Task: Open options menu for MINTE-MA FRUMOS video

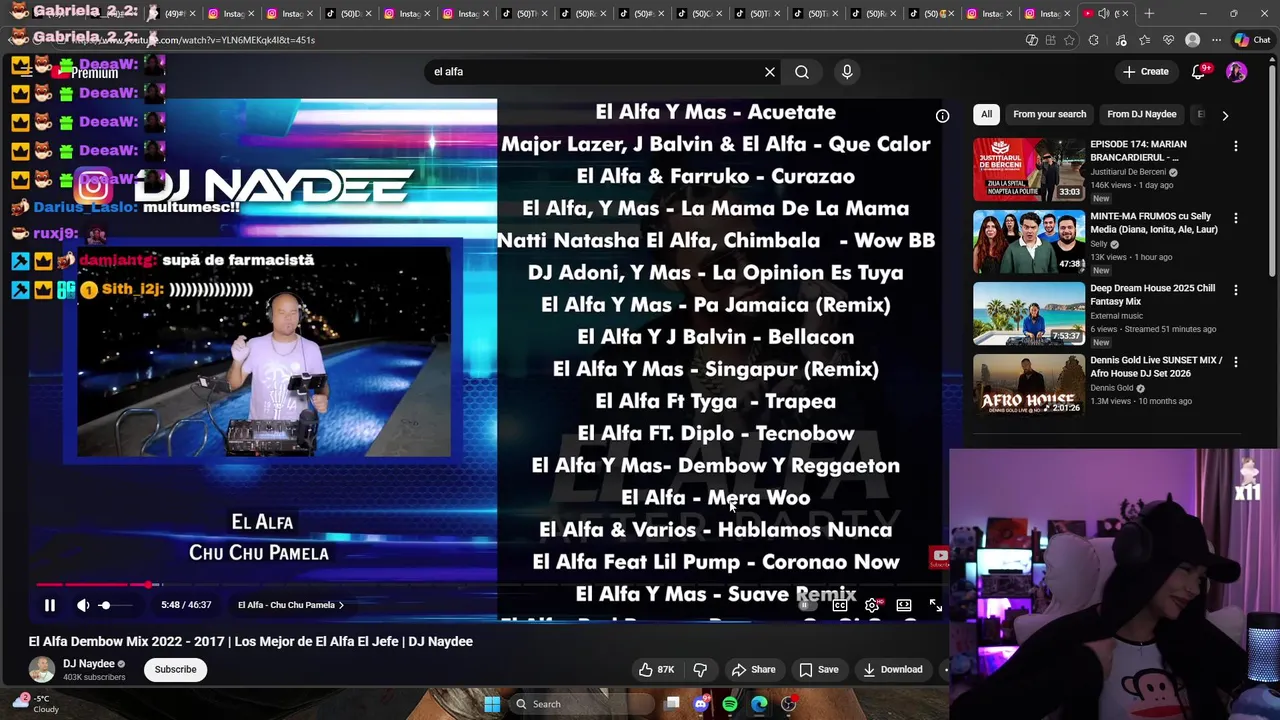Action: pyautogui.click(x=1236, y=218)
